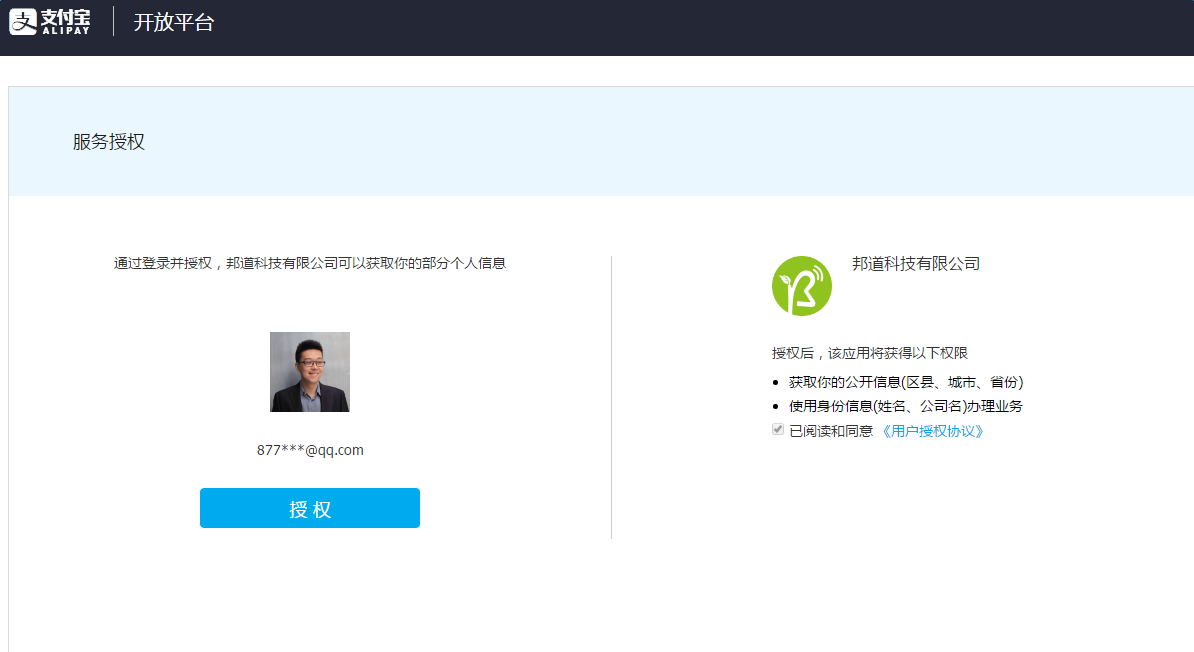Image resolution: width=1194 pixels, height=652 pixels.
Task: Click the account email 877***@qq.com
Action: pyautogui.click(x=310, y=450)
